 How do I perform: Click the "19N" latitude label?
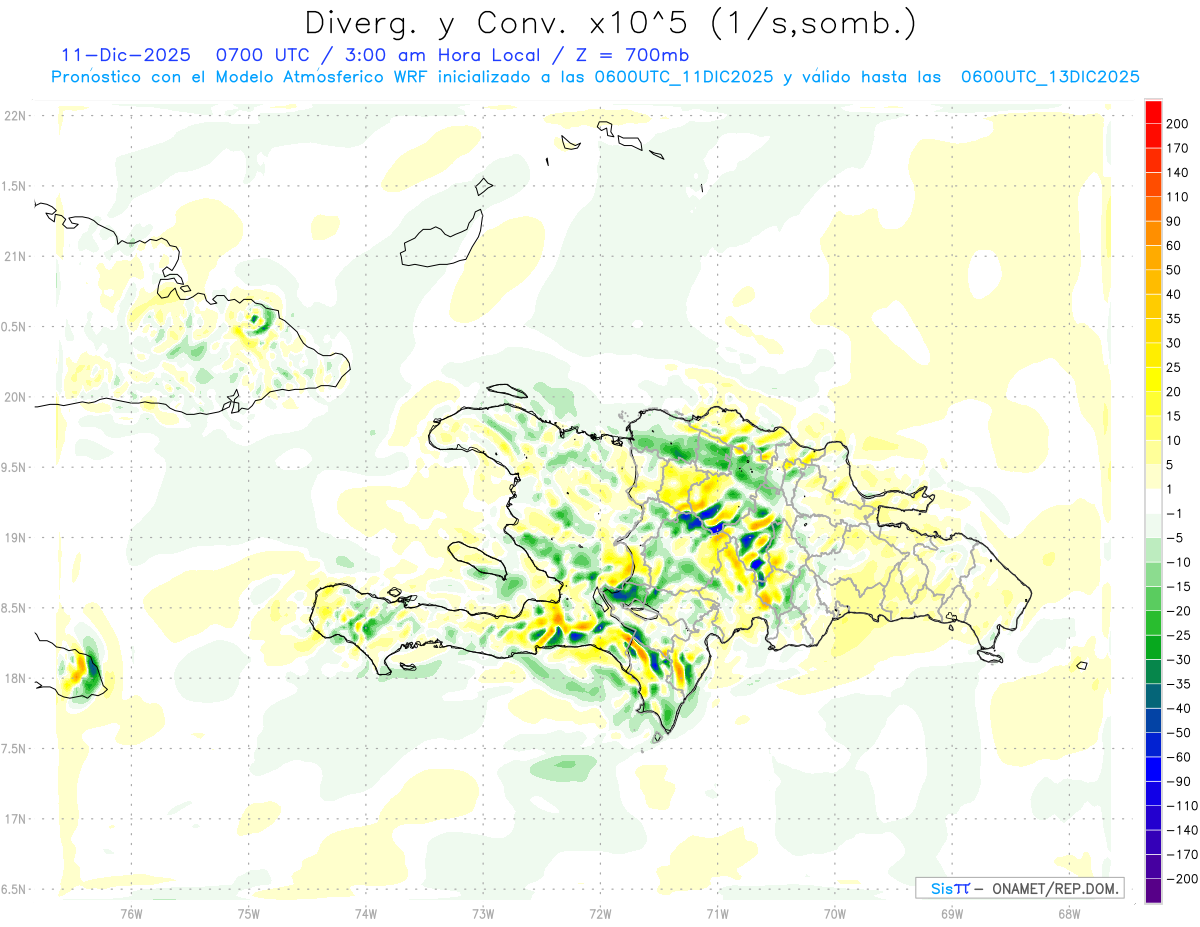click(x=13, y=538)
